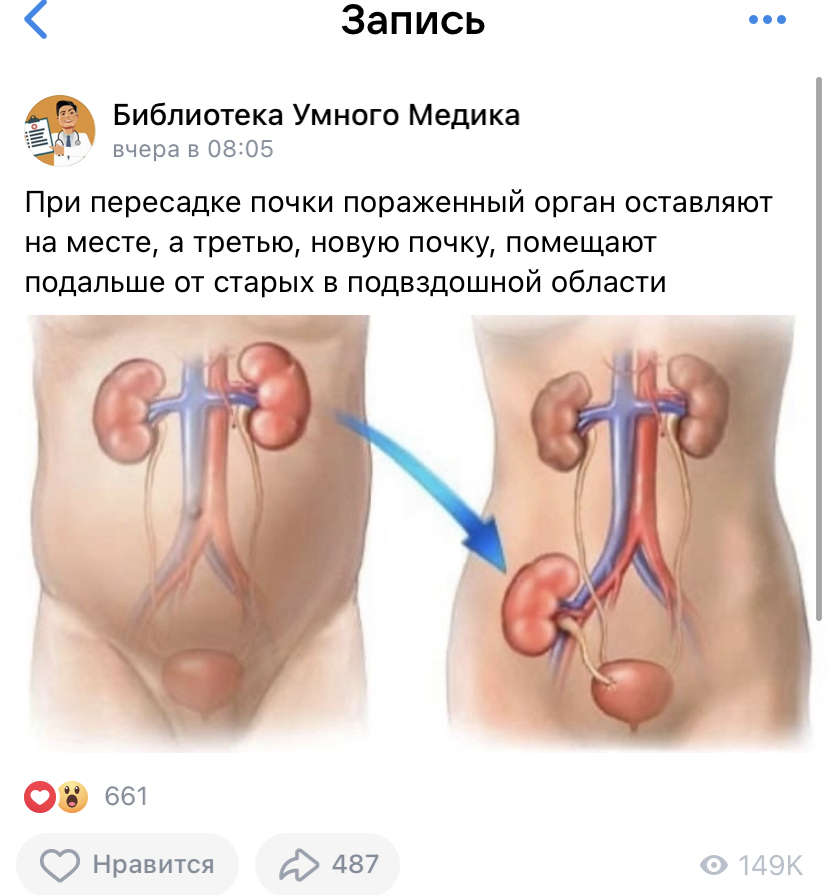Tap the post text about kidney transplant
828x895 pixels.
point(398,242)
